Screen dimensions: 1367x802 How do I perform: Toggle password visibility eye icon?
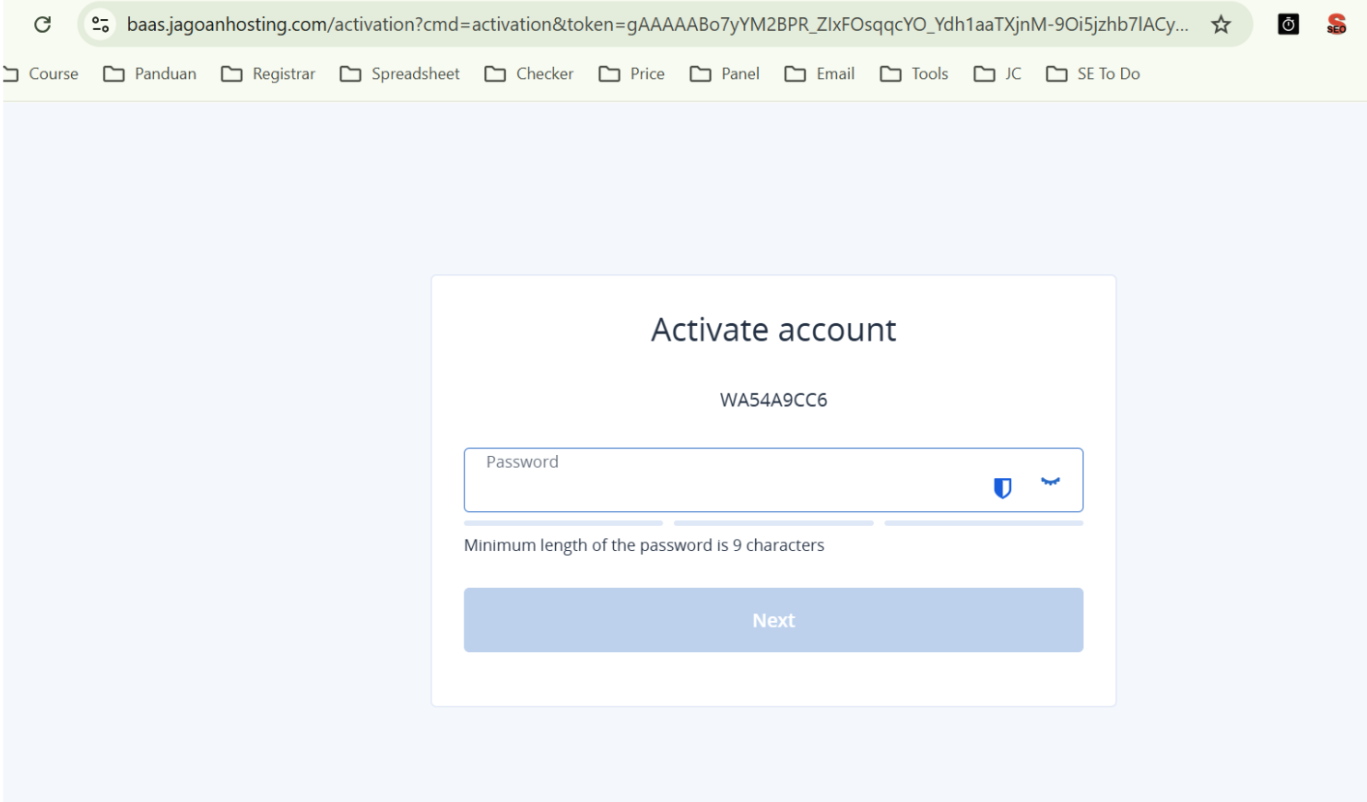click(x=1049, y=482)
